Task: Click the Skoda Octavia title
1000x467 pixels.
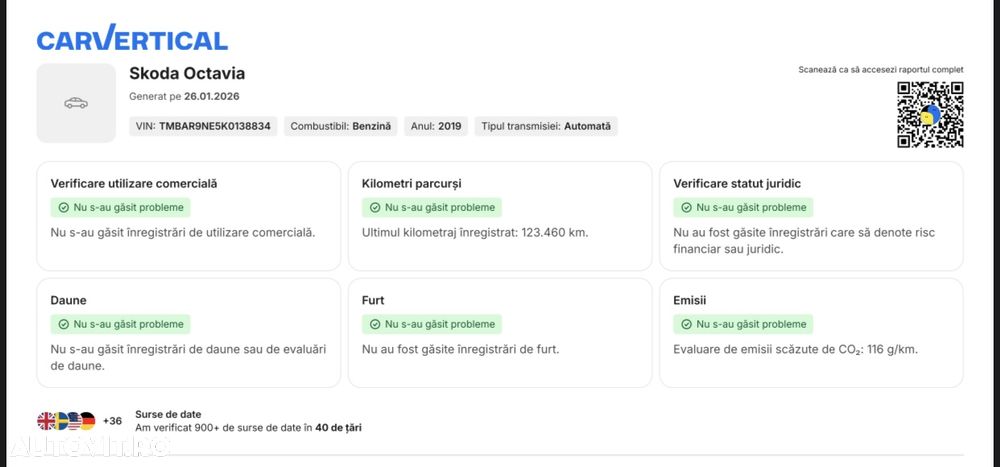Action: tap(187, 73)
